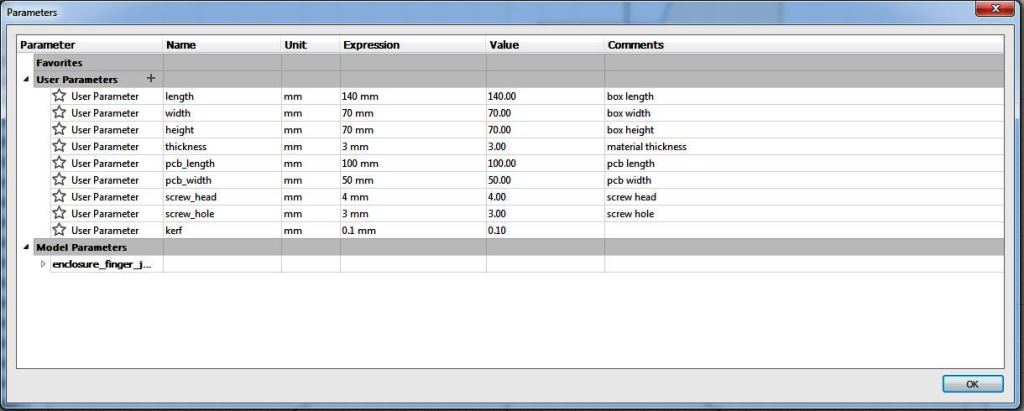Click the Value column header

point(545,45)
